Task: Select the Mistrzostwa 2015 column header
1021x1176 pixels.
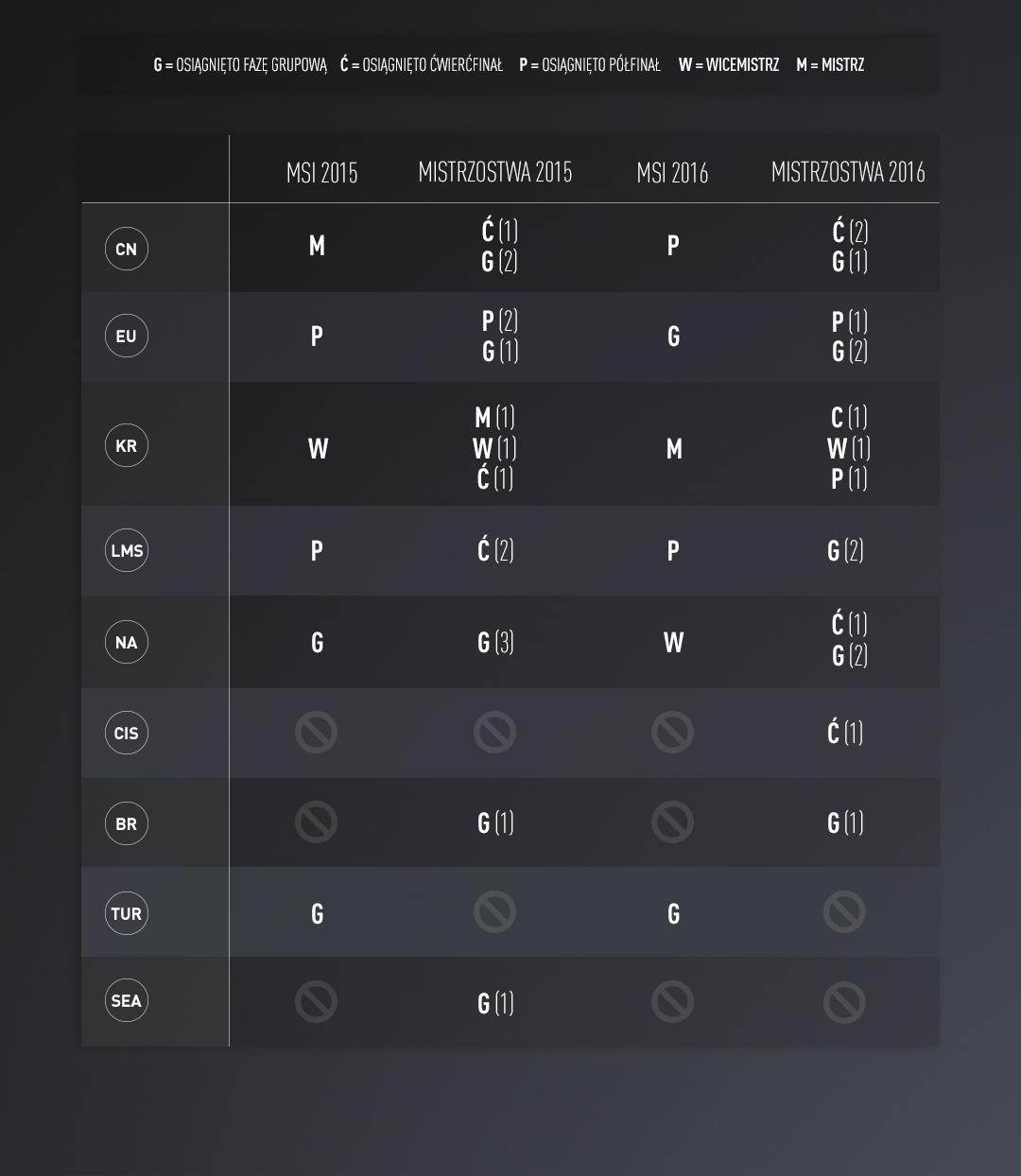Action: 495,172
